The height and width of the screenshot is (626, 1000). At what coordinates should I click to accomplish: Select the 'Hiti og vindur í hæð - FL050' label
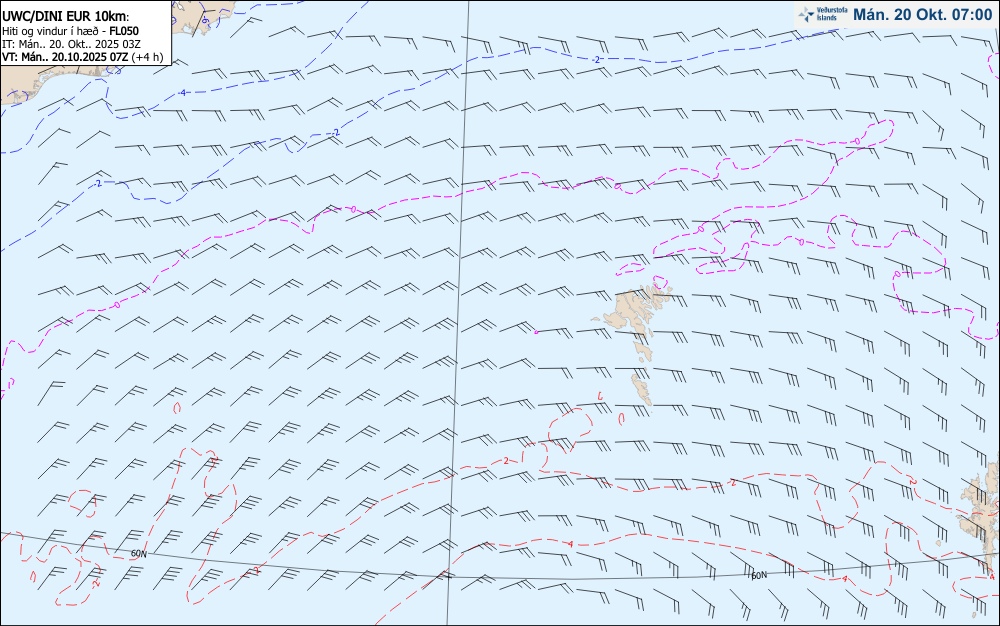click(70, 31)
